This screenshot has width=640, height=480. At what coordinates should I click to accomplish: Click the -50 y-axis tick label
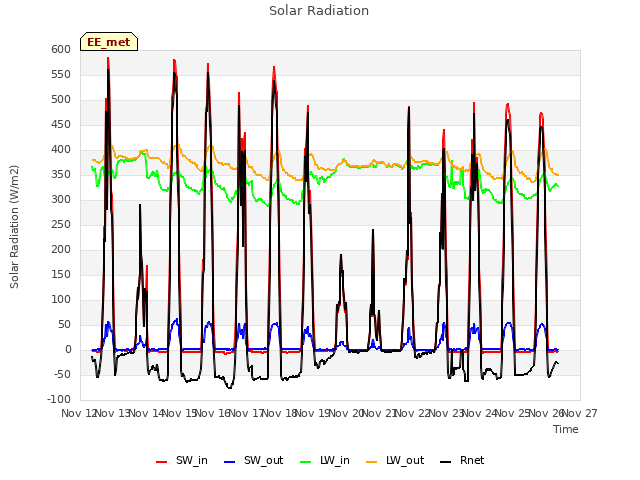coord(63,374)
